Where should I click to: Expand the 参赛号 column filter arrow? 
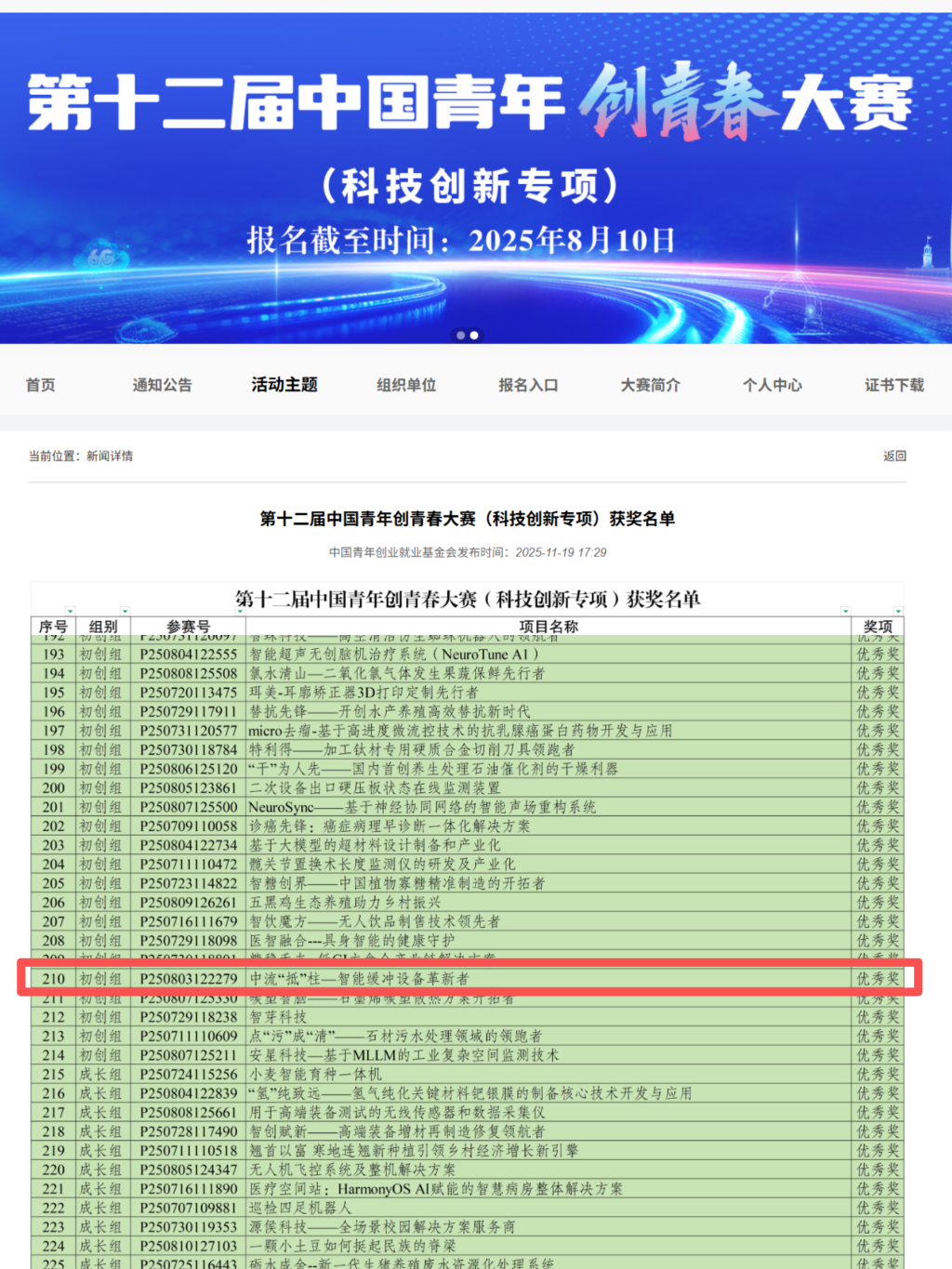point(241,612)
